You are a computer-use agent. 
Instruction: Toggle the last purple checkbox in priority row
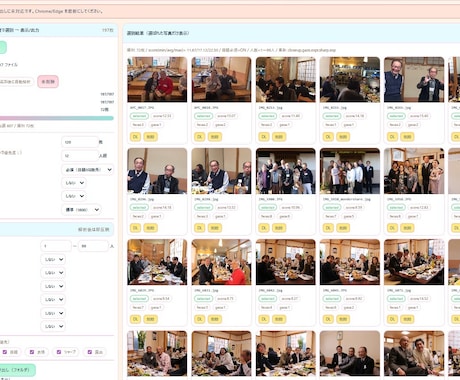pos(90,352)
